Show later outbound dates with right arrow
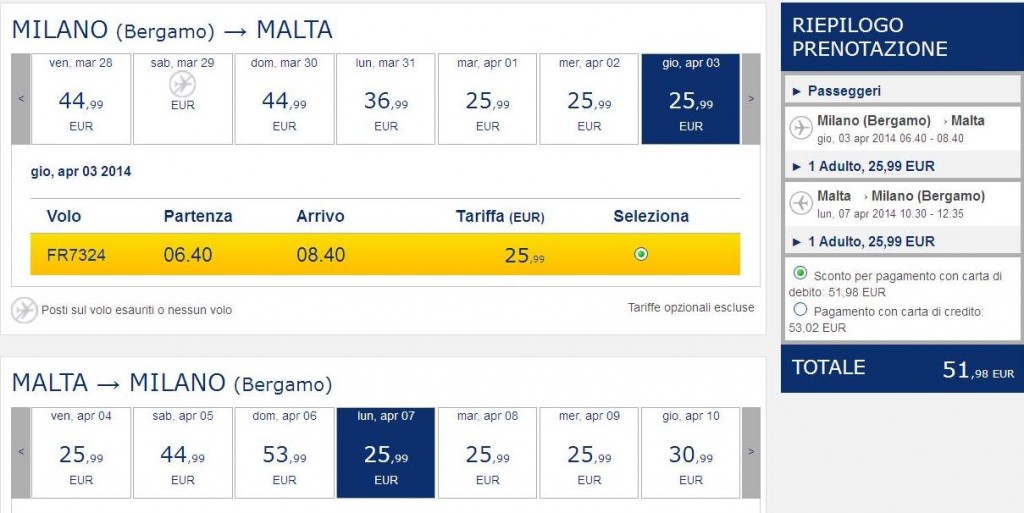 pos(751,98)
